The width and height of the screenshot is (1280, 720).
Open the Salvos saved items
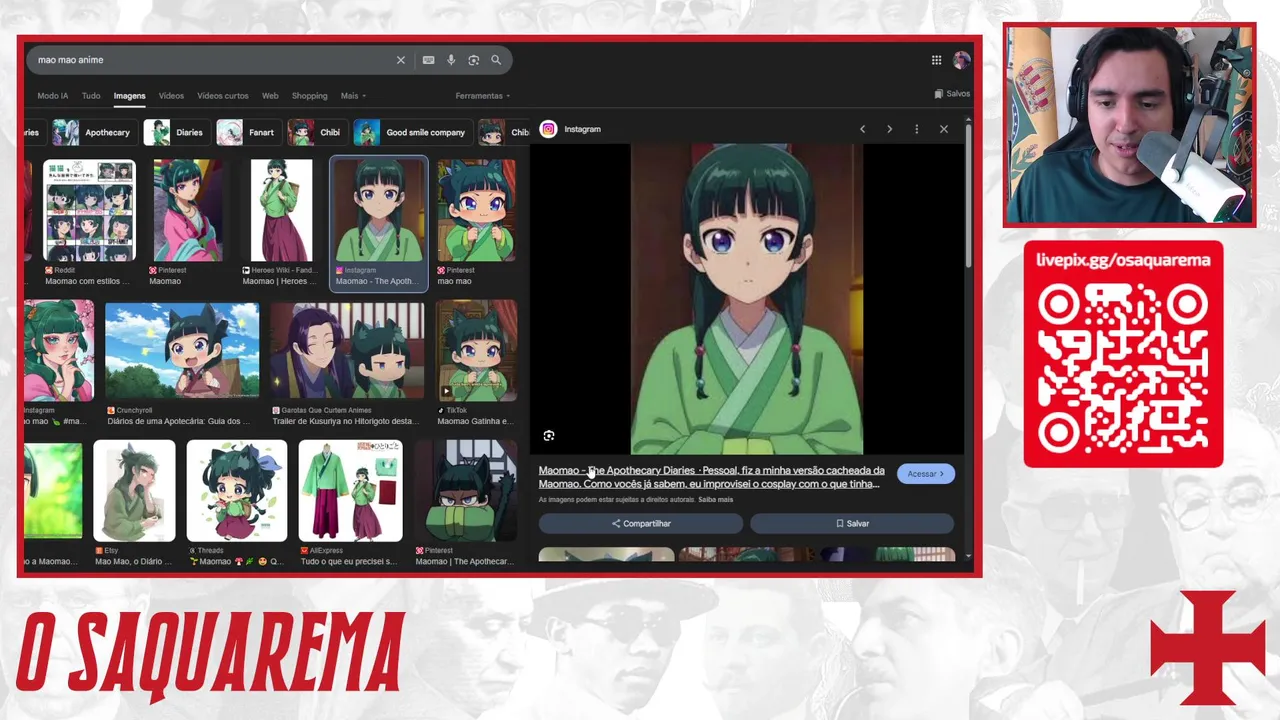point(952,94)
